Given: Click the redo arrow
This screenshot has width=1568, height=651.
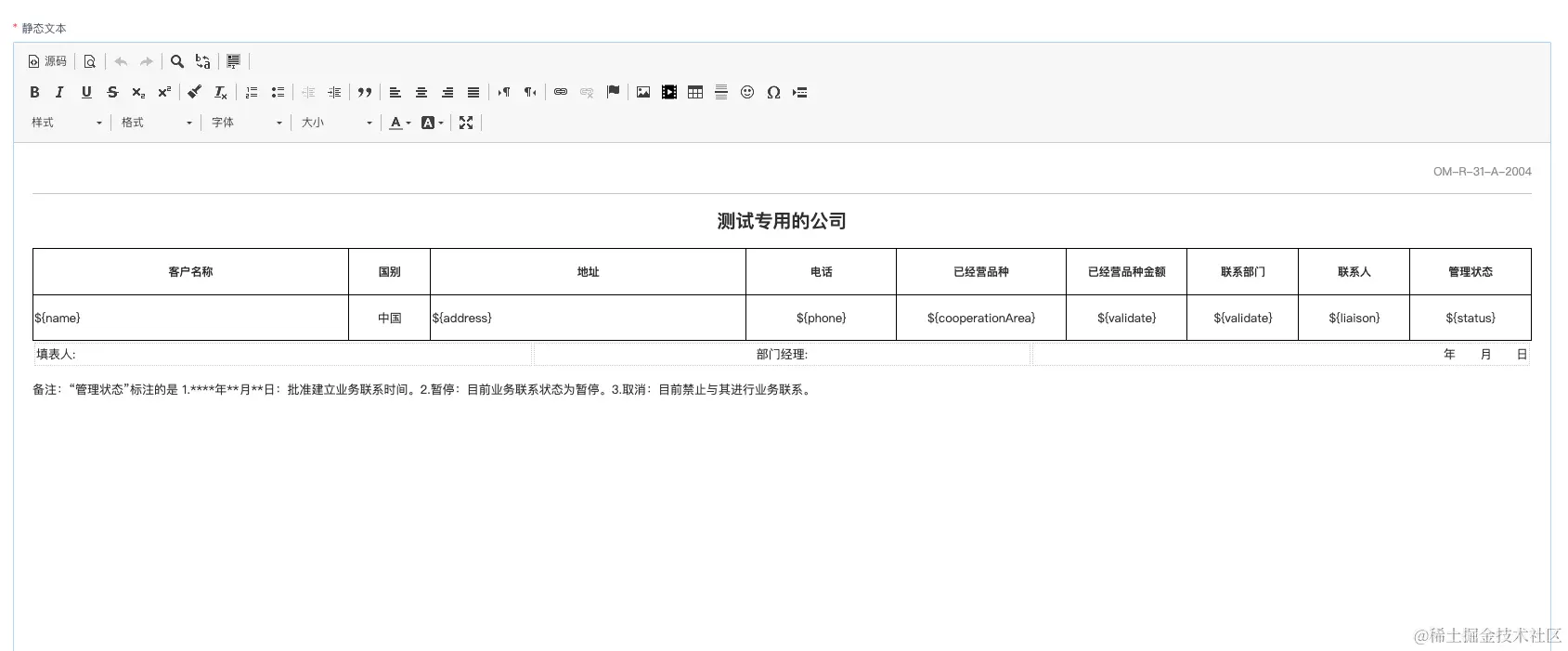Looking at the screenshot, I should 147,61.
